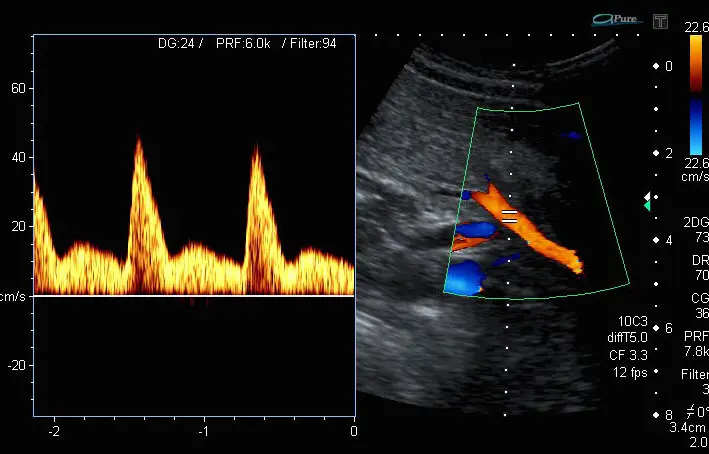
Task: Click the Filter:94 spectral value
Action: tap(313, 43)
